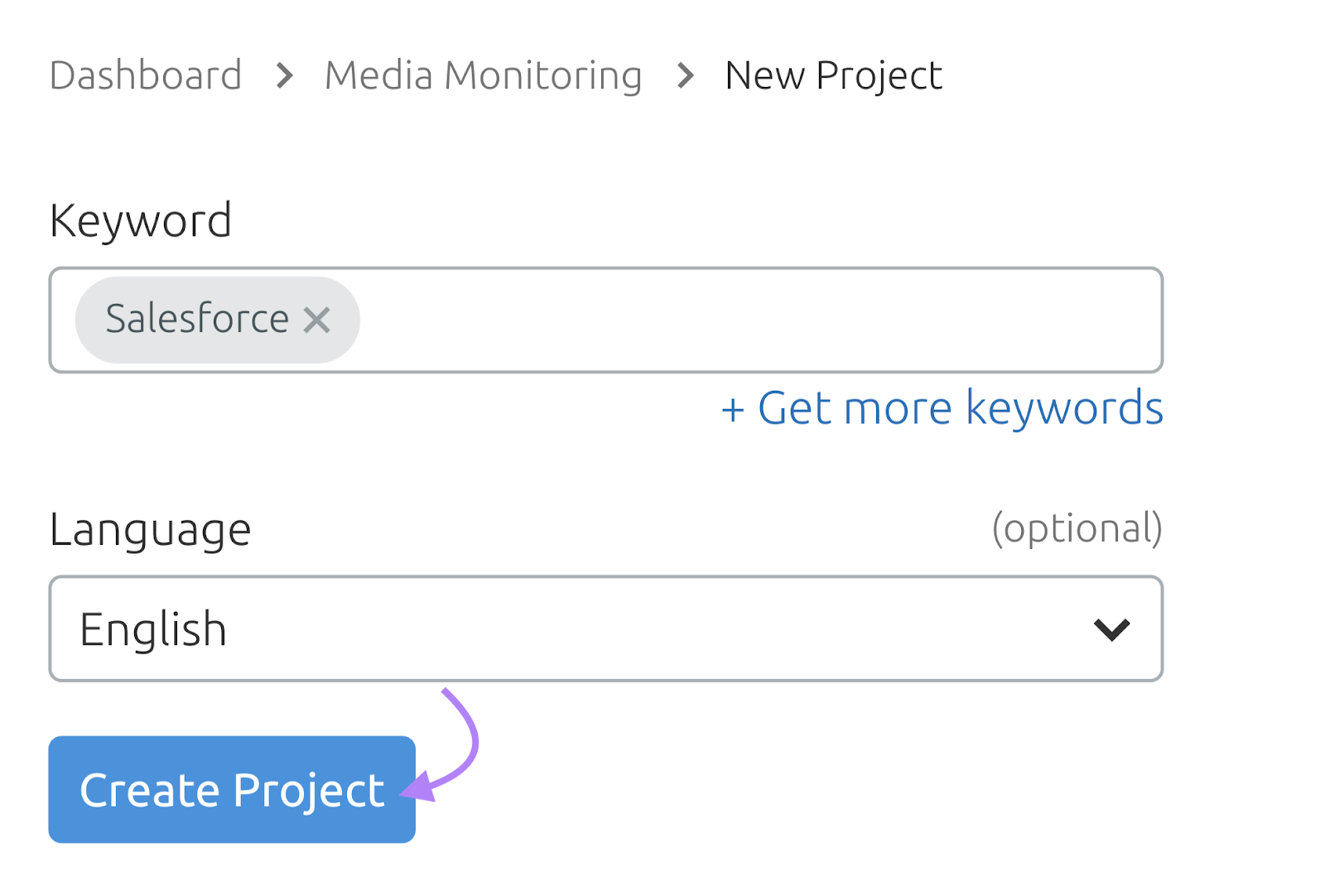This screenshot has width=1325, height=896.
Task: Expand the English language selector
Action: click(606, 629)
